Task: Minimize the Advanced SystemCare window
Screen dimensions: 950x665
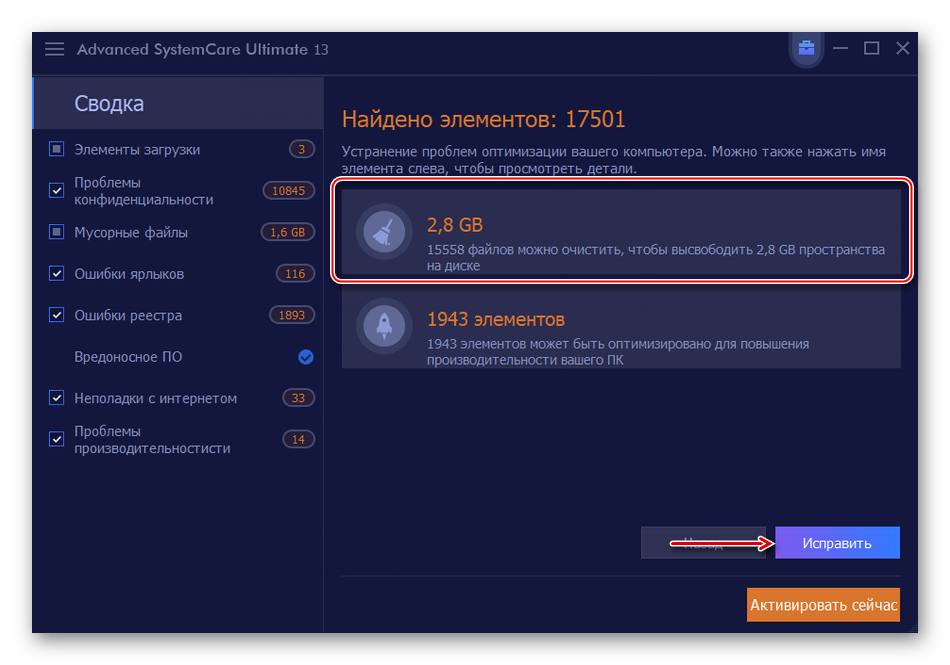Action: [842, 48]
